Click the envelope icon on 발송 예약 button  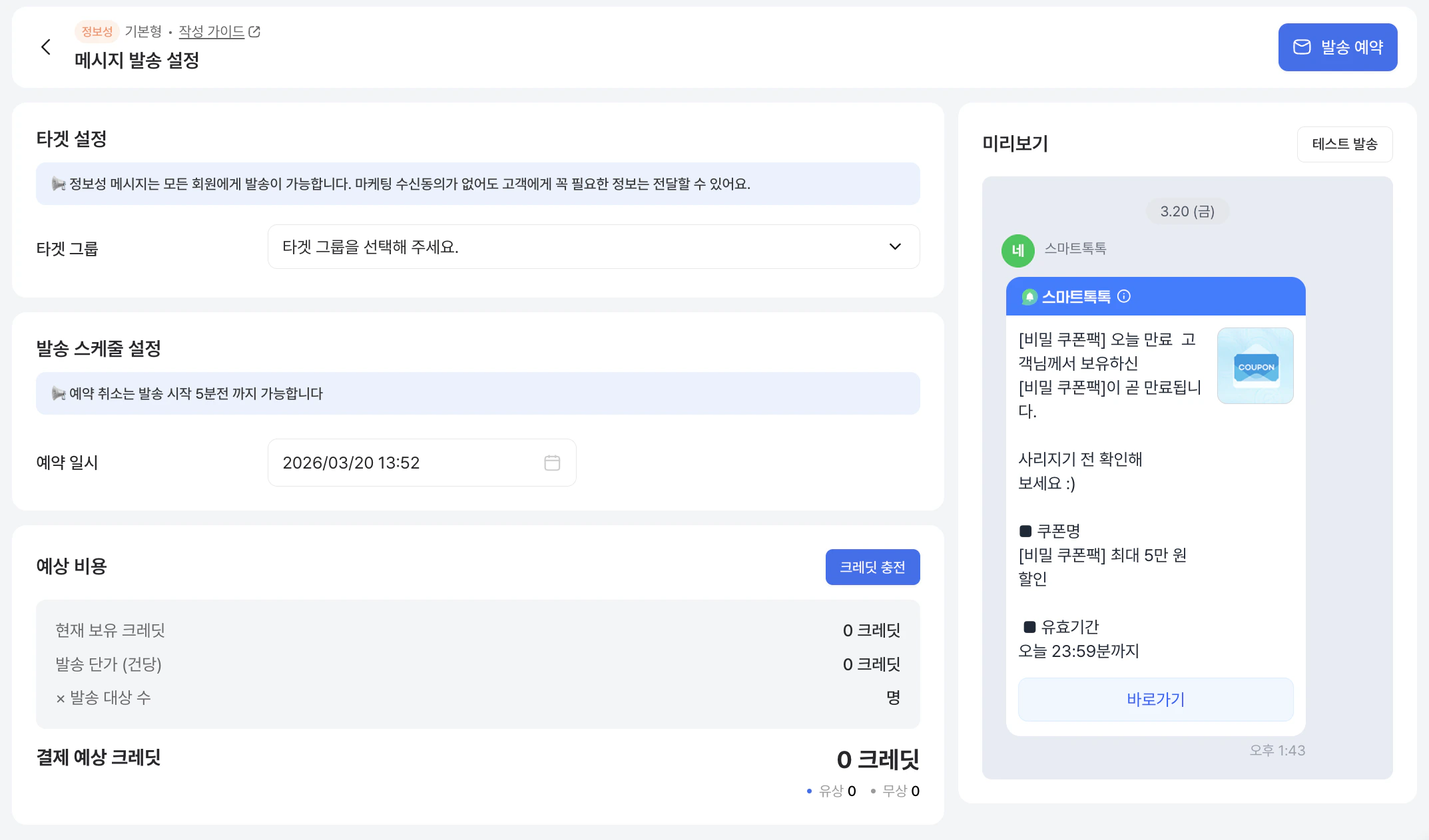[x=1302, y=47]
